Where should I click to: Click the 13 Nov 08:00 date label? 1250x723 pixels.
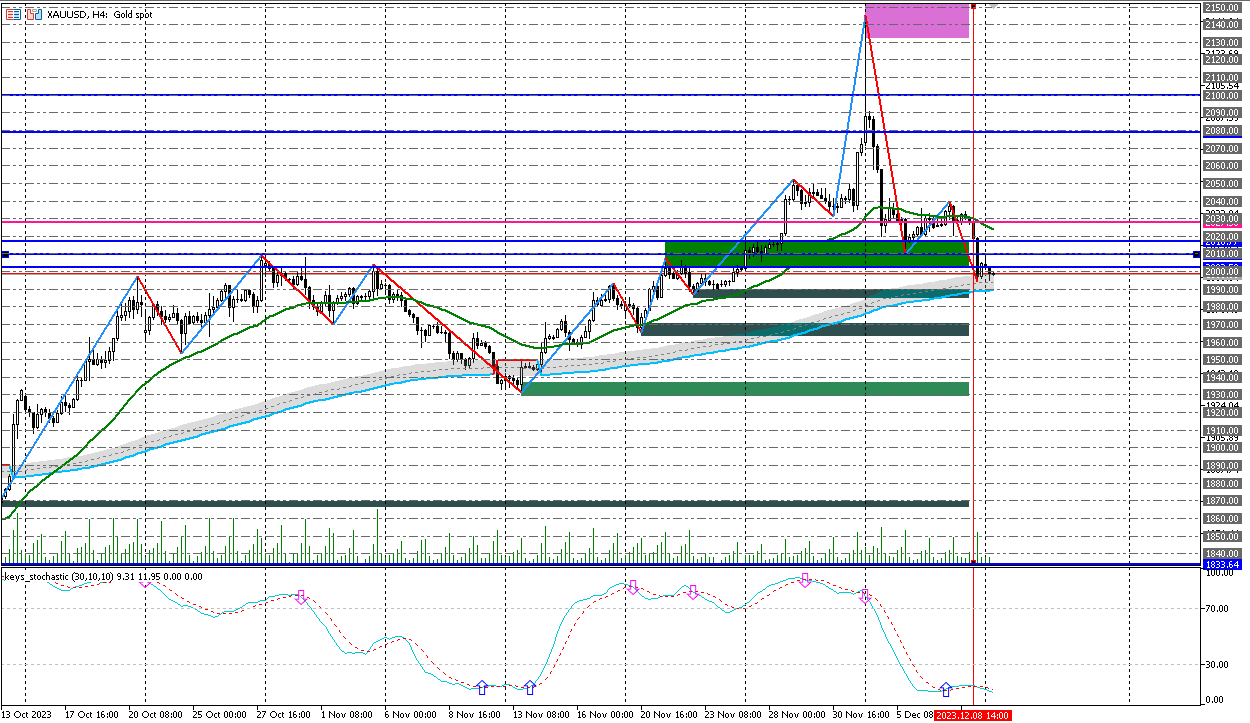pos(540,716)
